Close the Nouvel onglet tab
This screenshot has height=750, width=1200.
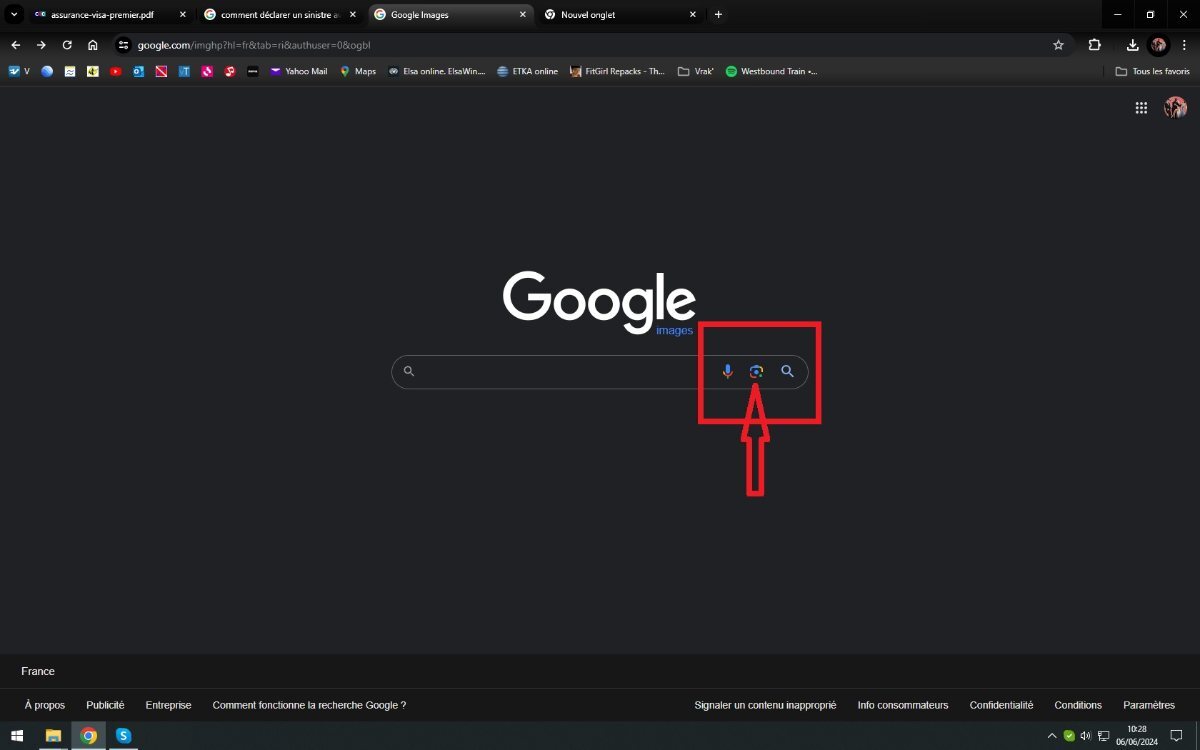693,15
